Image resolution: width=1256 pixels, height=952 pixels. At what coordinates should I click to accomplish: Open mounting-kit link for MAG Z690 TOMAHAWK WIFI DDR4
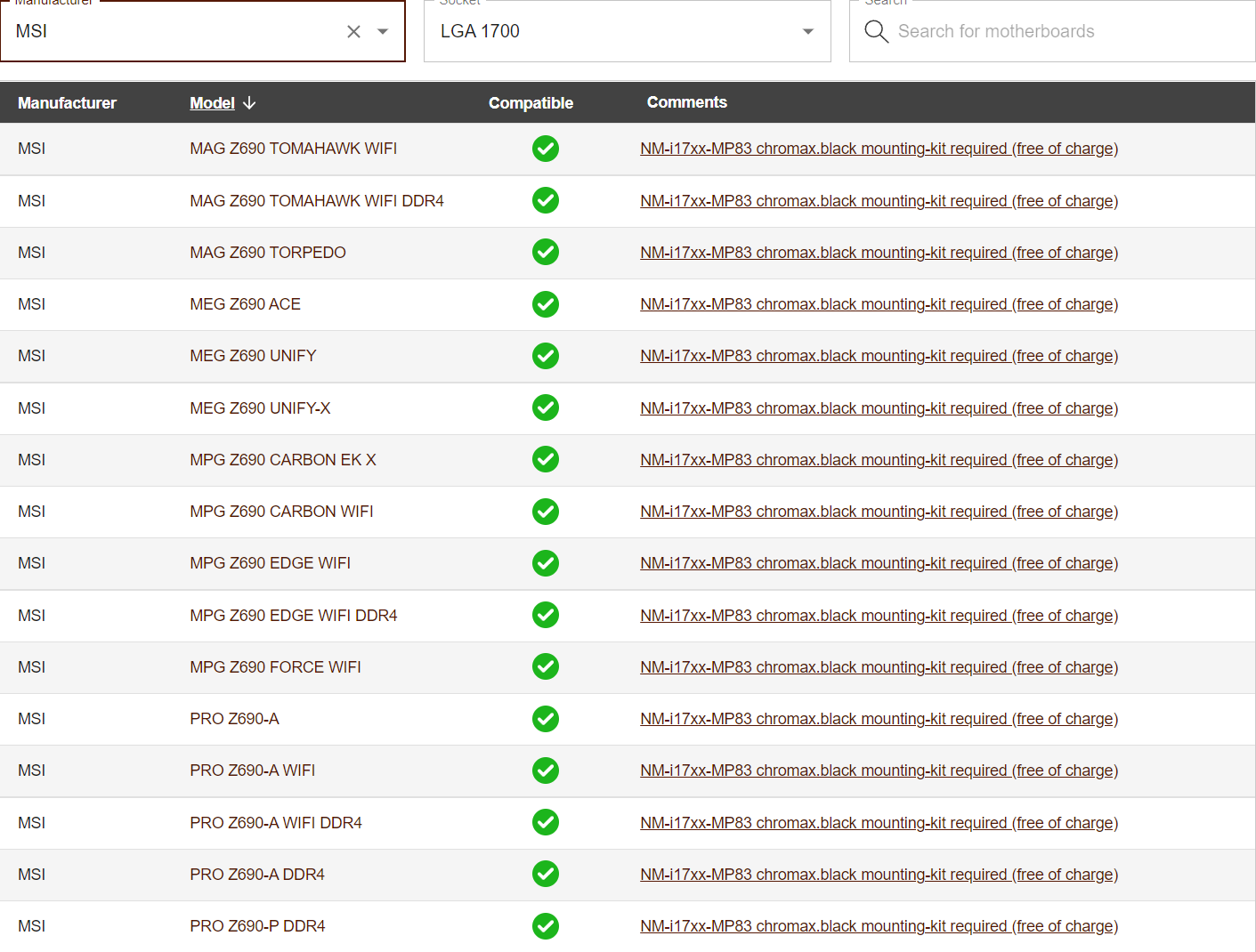point(879,201)
